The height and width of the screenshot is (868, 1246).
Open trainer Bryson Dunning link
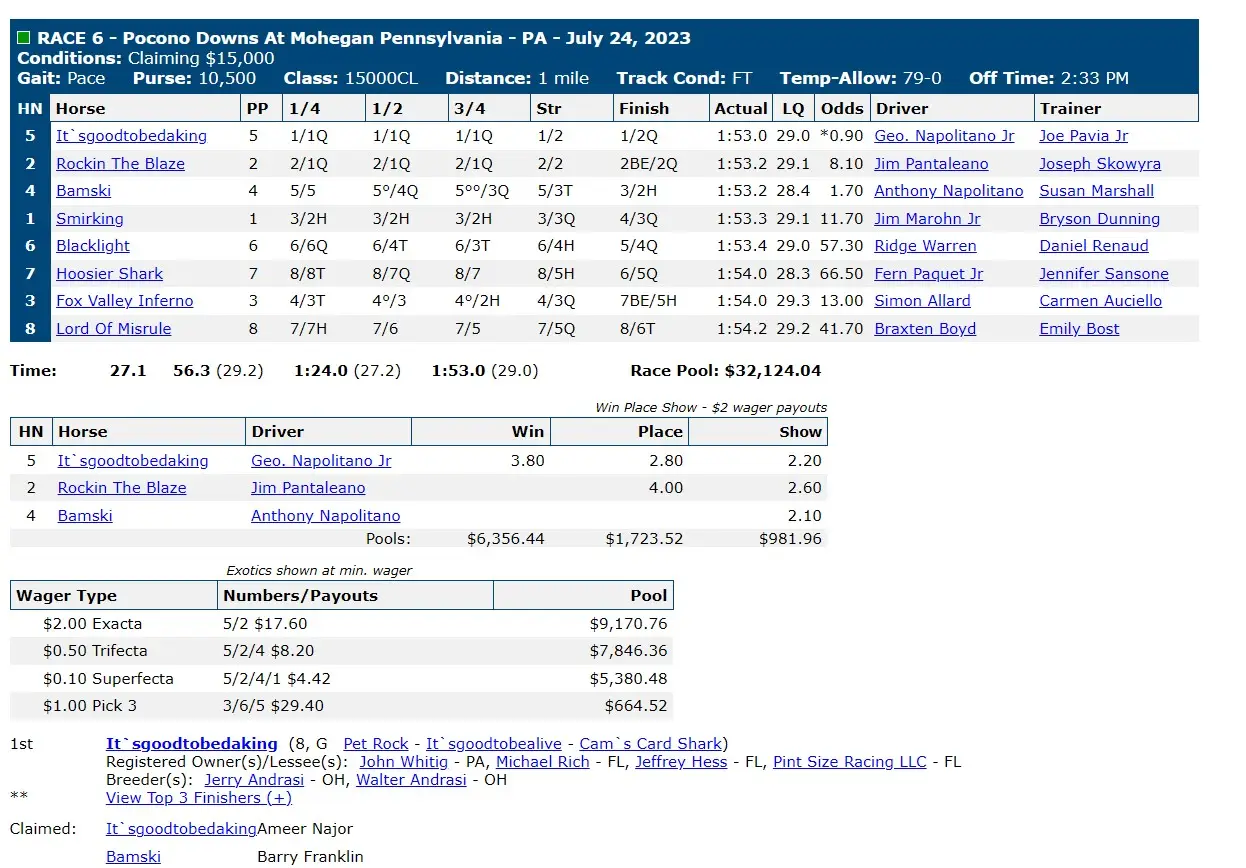(x=1100, y=219)
